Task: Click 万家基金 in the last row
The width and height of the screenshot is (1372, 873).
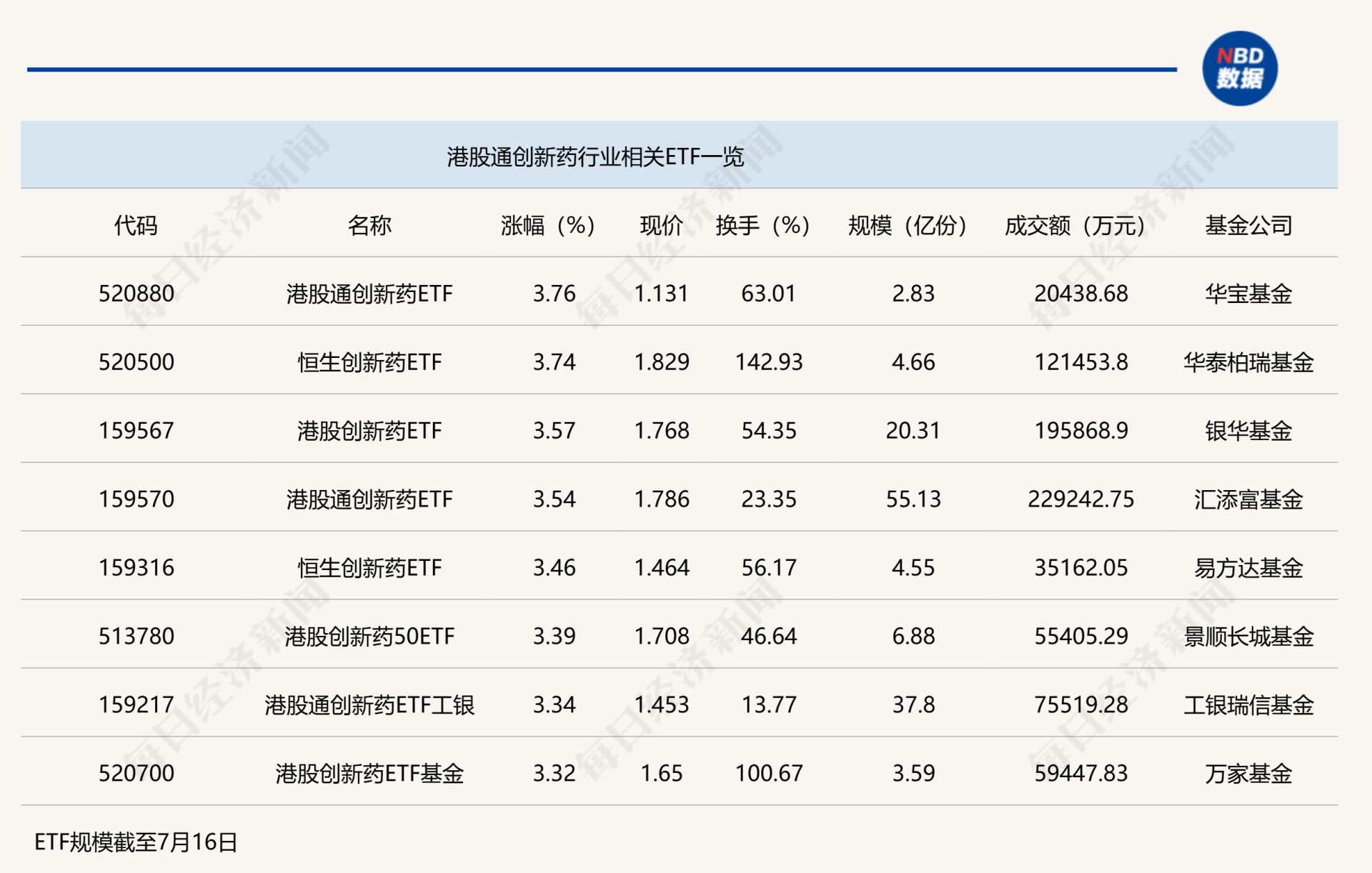Action: point(1248,774)
